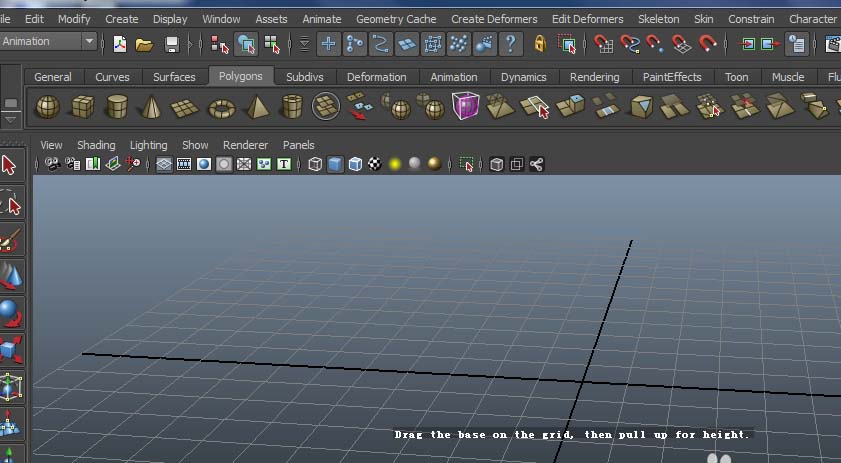Screen dimensions: 841x463
Task: Create a new scene with the page icon
Action: pyautogui.click(x=120, y=44)
